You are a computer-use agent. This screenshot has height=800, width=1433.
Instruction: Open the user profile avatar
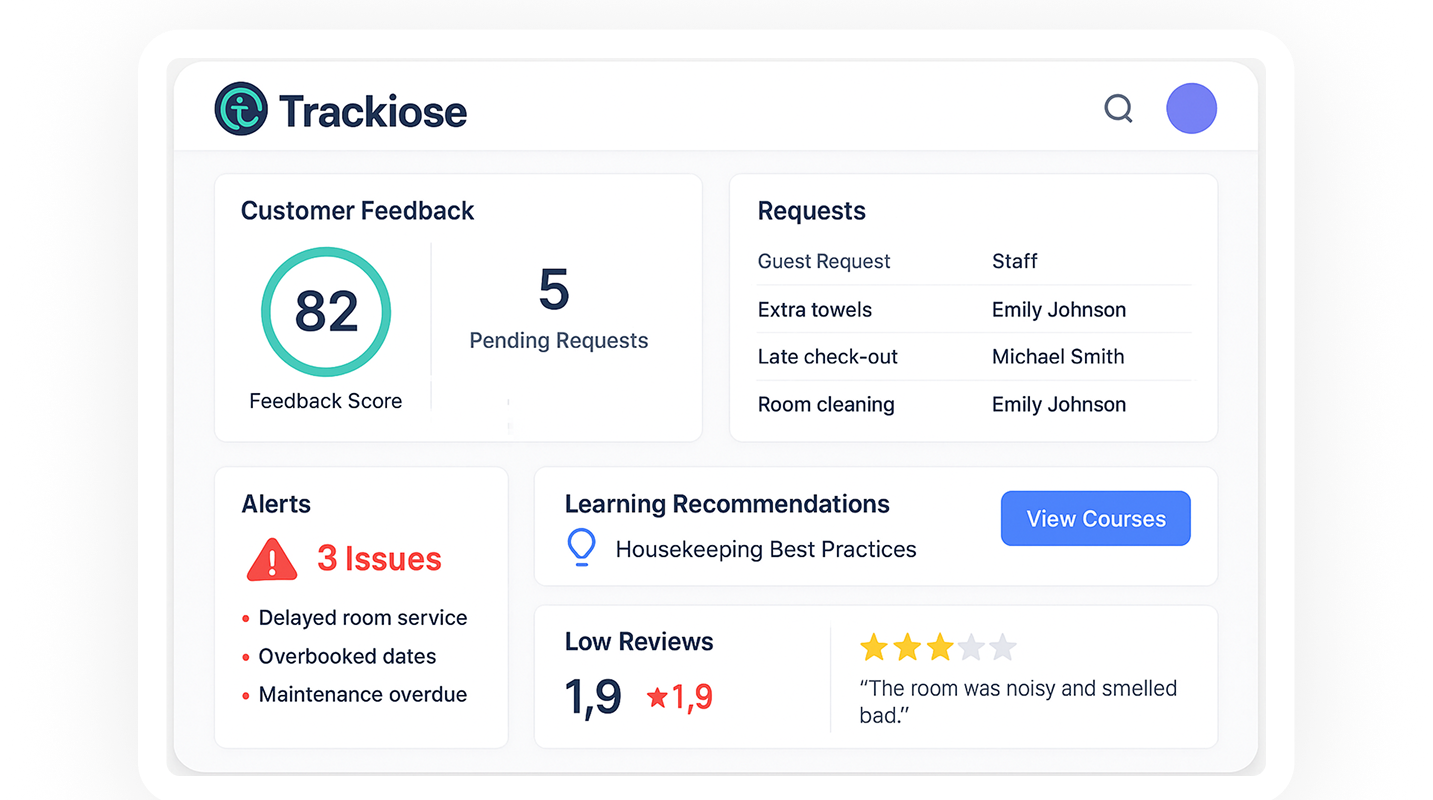coord(1191,109)
